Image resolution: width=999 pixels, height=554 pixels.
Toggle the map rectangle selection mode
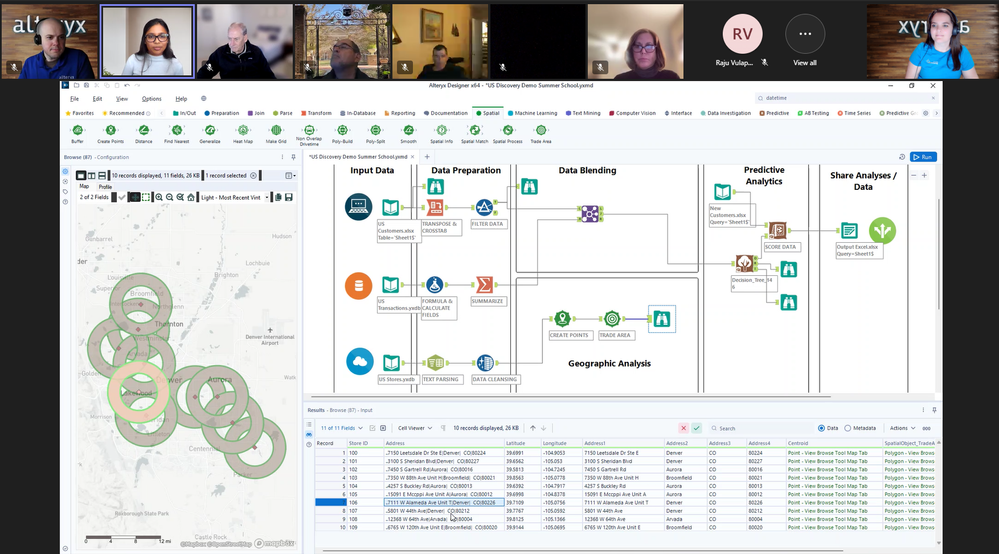(x=146, y=197)
